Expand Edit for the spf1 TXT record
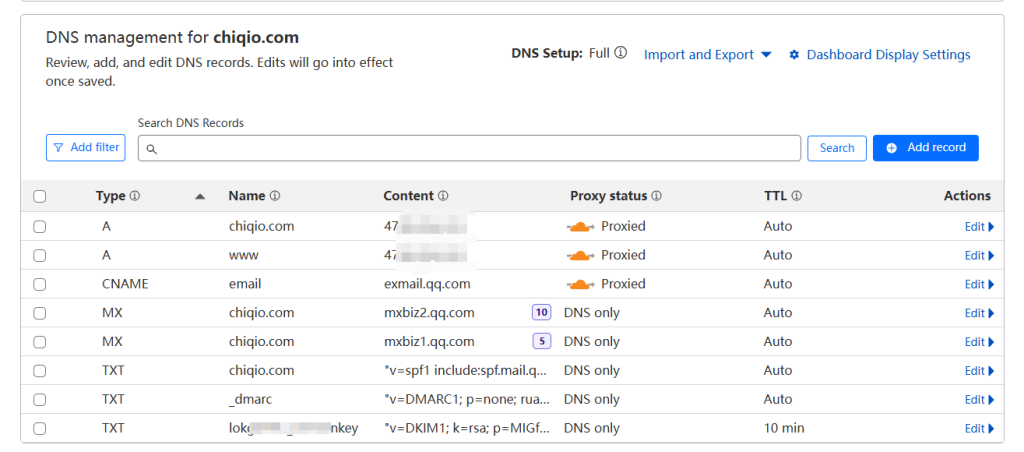The width and height of the screenshot is (1024, 452). (980, 370)
